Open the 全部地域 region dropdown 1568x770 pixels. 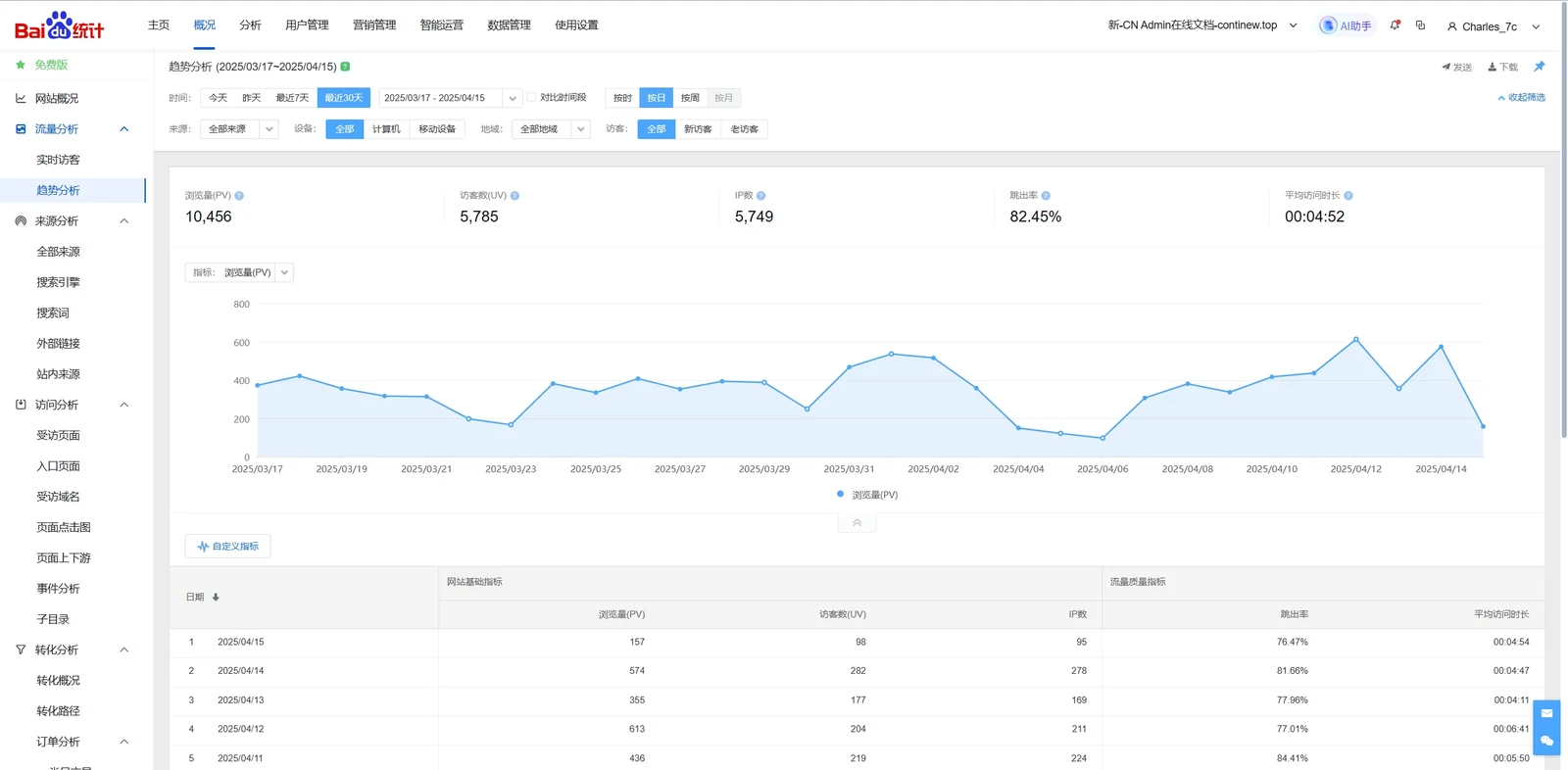coord(551,129)
